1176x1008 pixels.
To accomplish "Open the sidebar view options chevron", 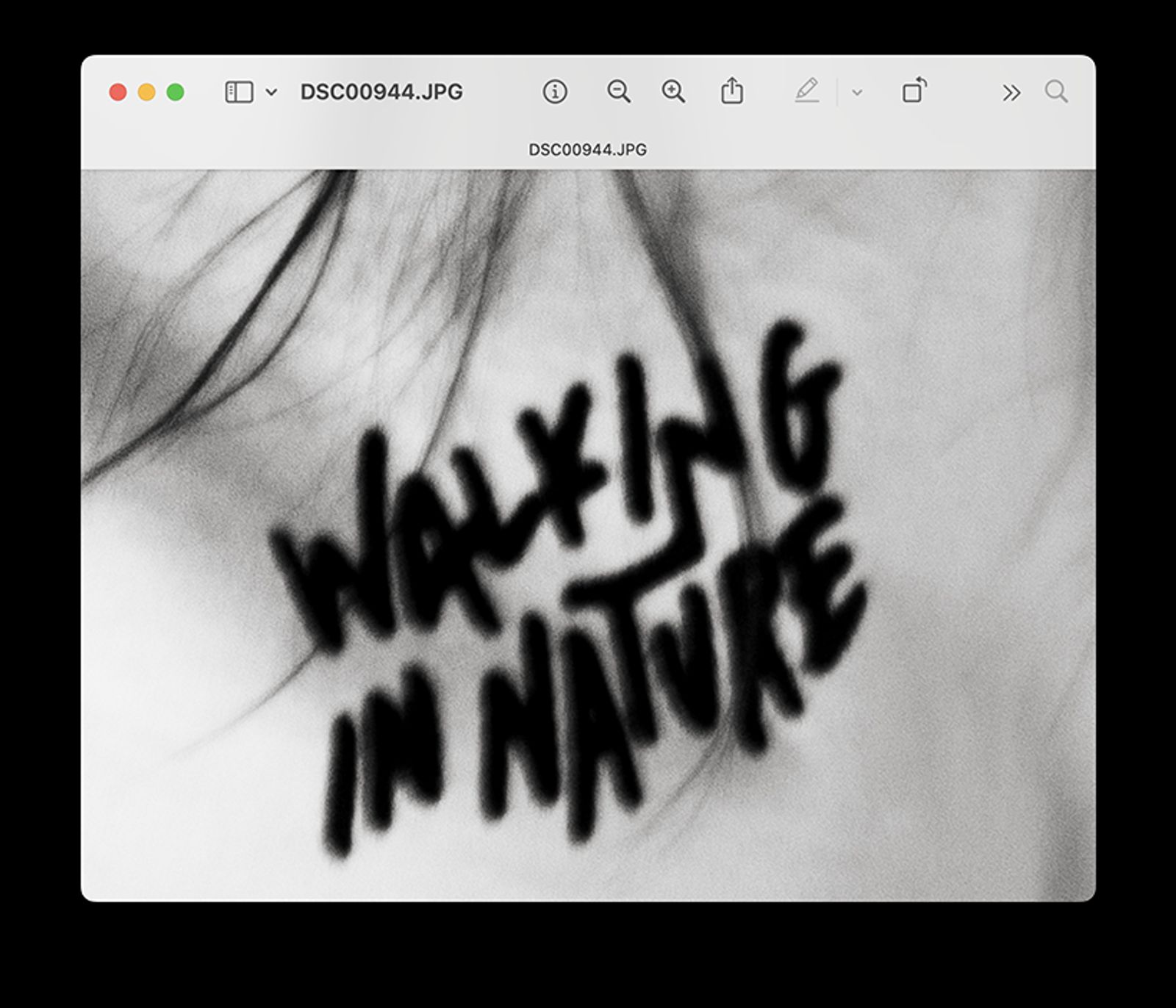I will [x=271, y=93].
